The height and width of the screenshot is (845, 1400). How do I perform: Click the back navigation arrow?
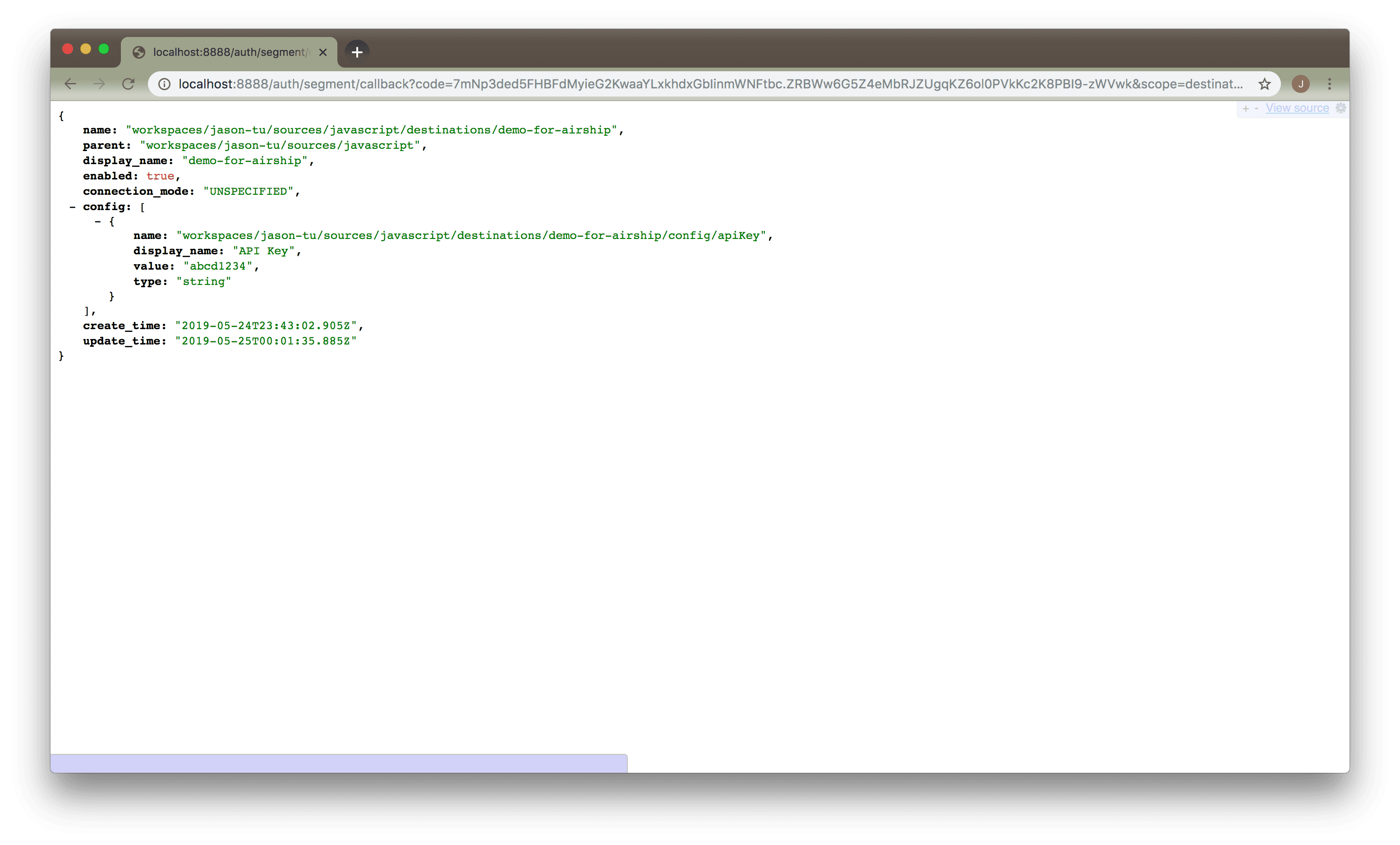(70, 84)
